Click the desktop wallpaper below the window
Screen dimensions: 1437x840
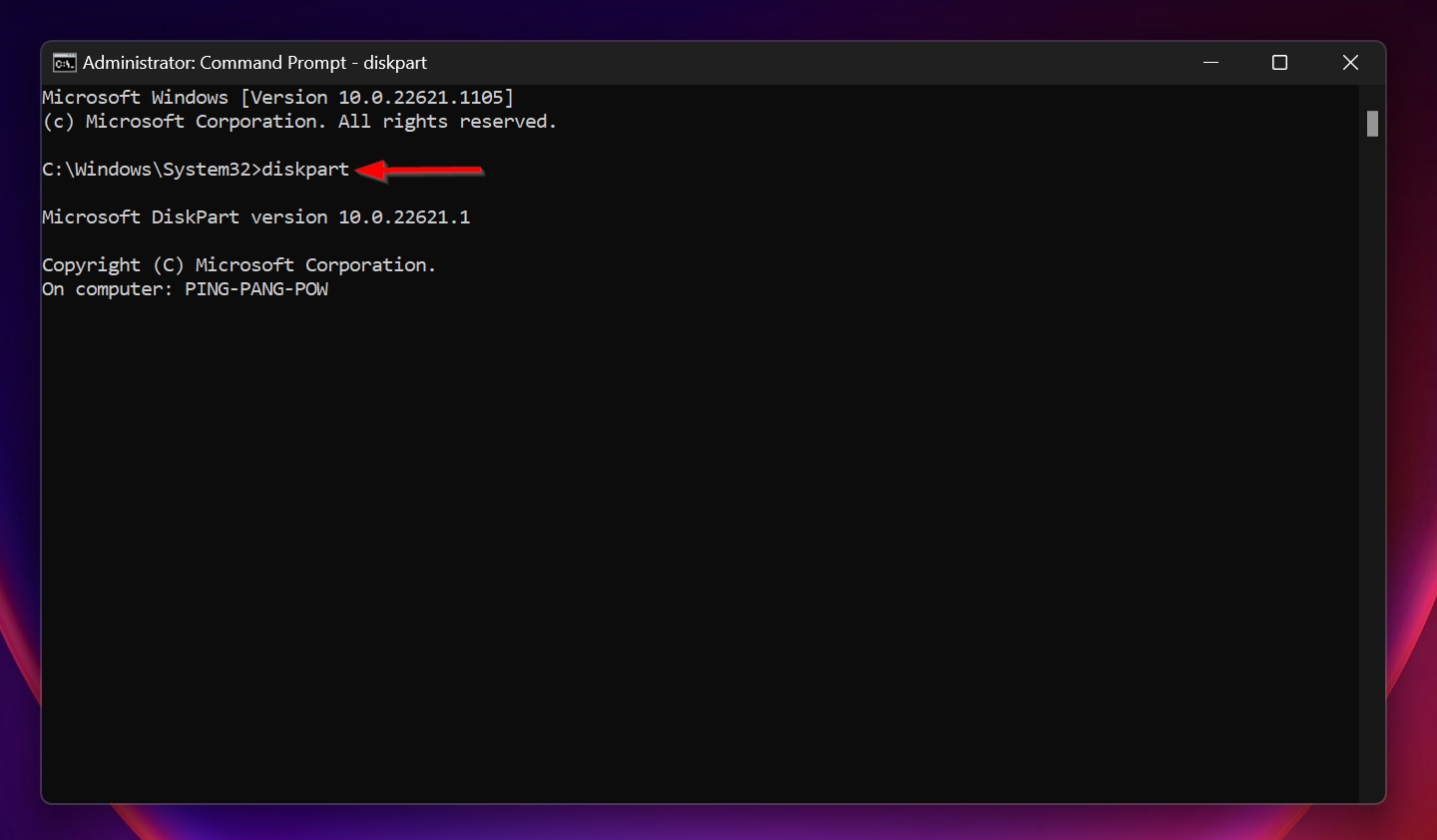coord(718,822)
